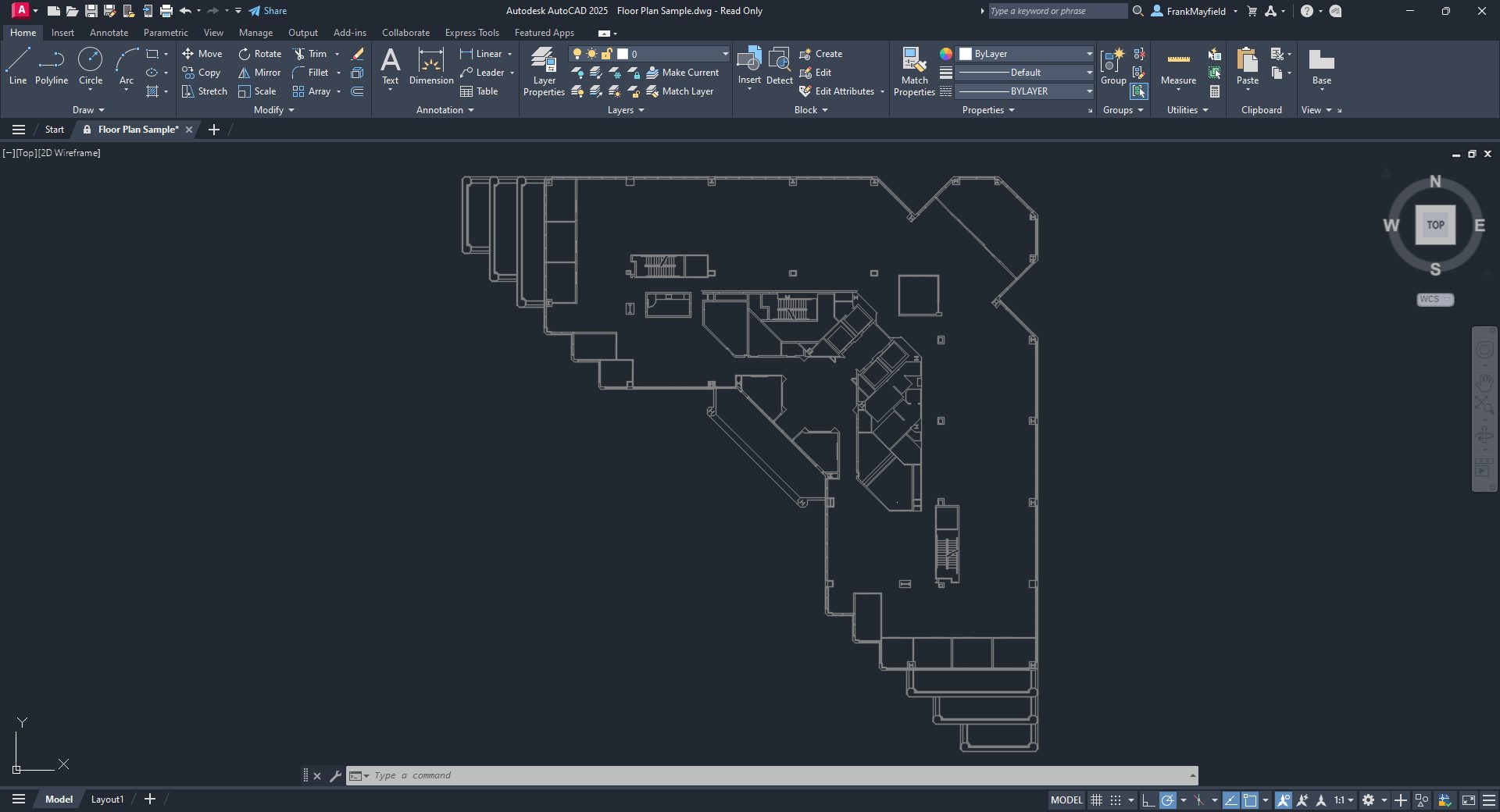
Task: Activate the Polyline tool
Action: [52, 66]
